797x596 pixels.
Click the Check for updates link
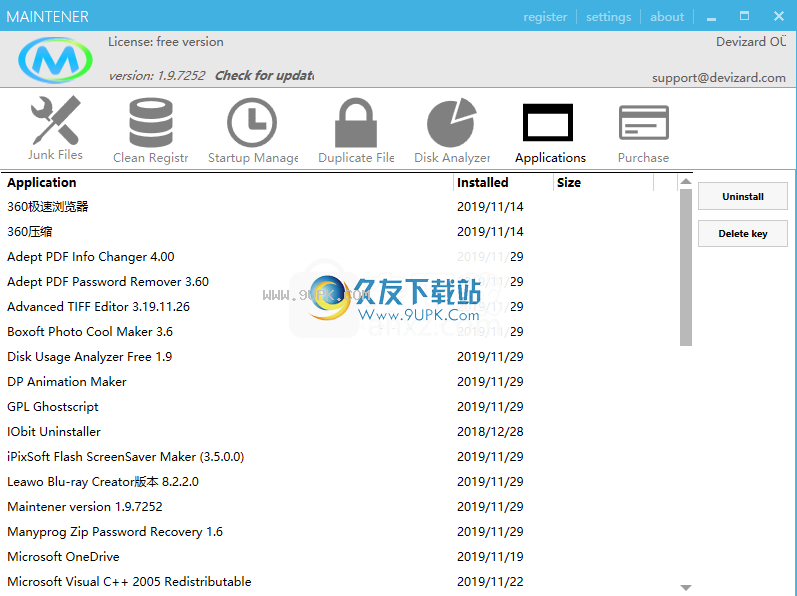(x=264, y=76)
